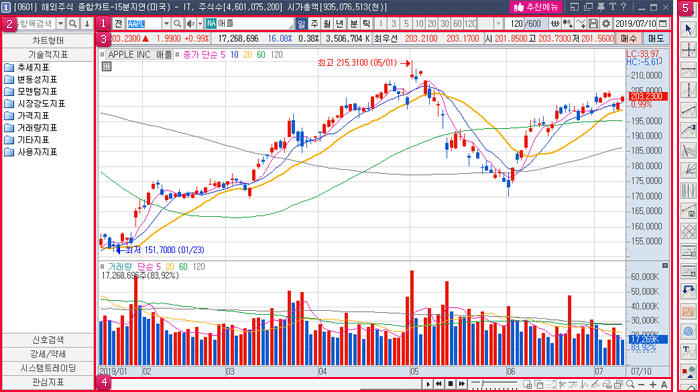Zoom in with the plus icon

pyautogui.click(x=653, y=384)
